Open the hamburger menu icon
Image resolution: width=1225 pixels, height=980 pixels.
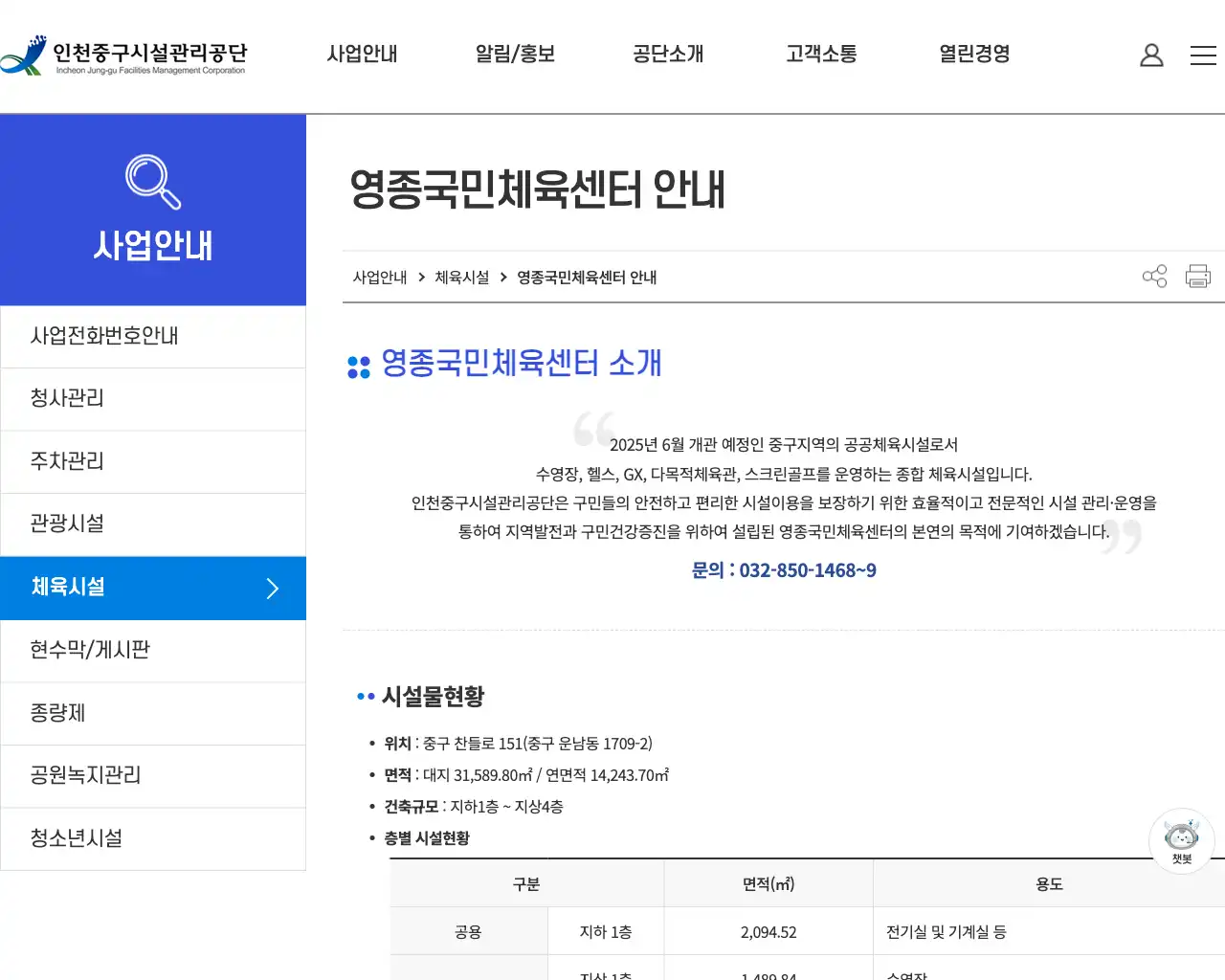(x=1203, y=55)
